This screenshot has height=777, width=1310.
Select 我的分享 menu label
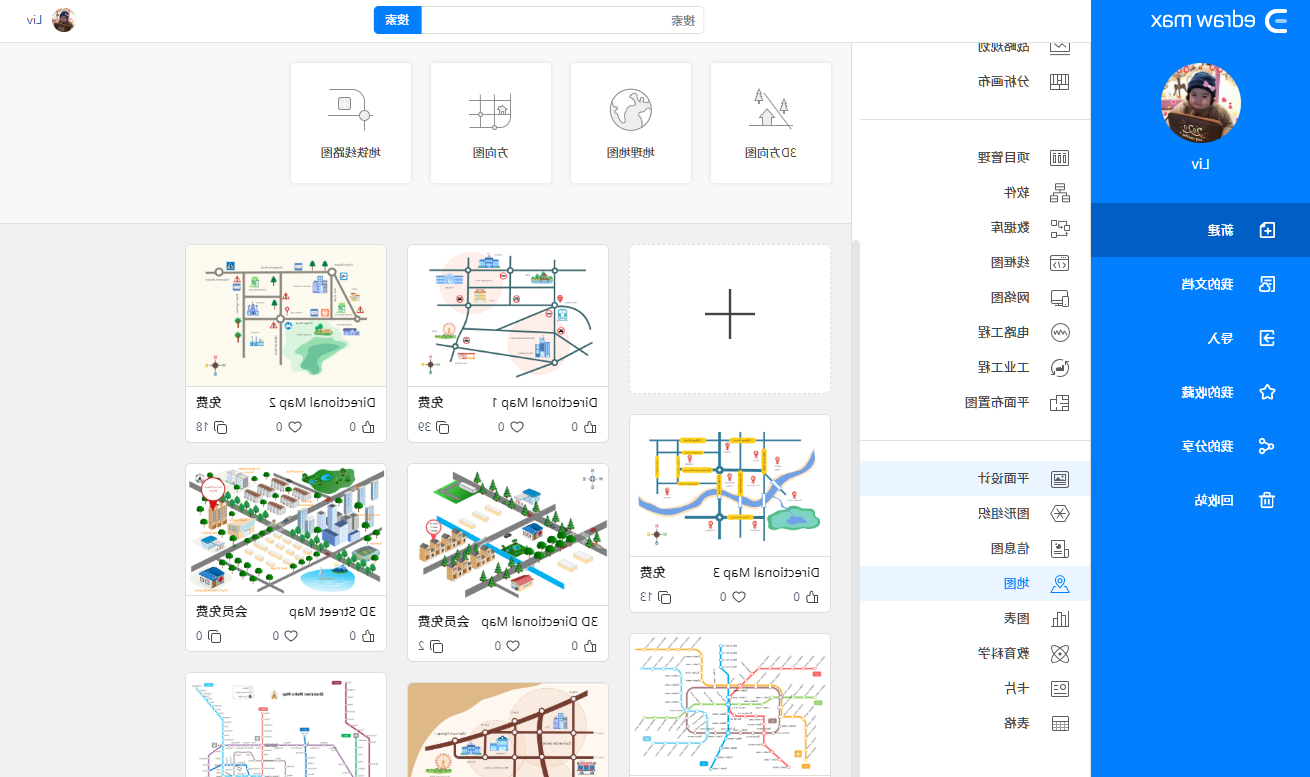tap(1208, 446)
